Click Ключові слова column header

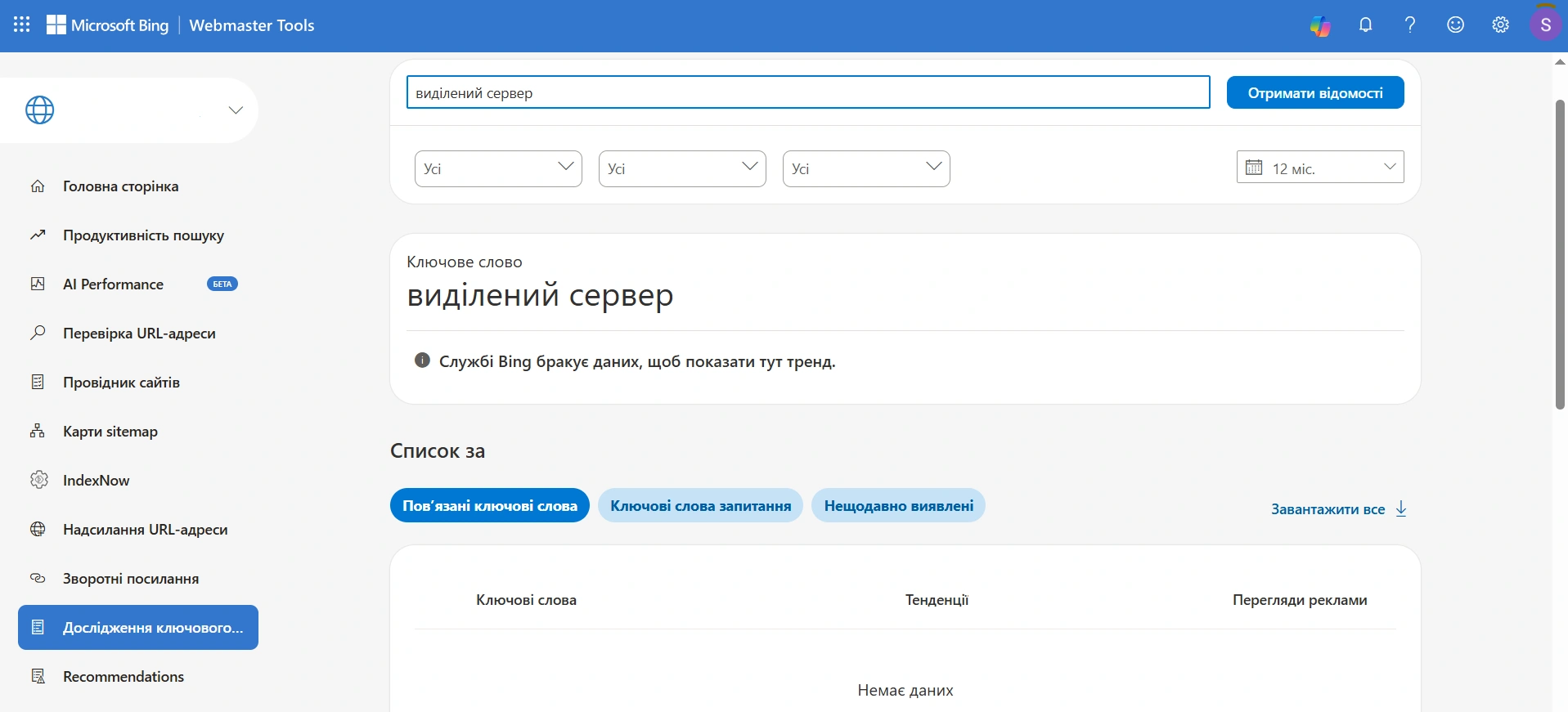[x=527, y=600]
